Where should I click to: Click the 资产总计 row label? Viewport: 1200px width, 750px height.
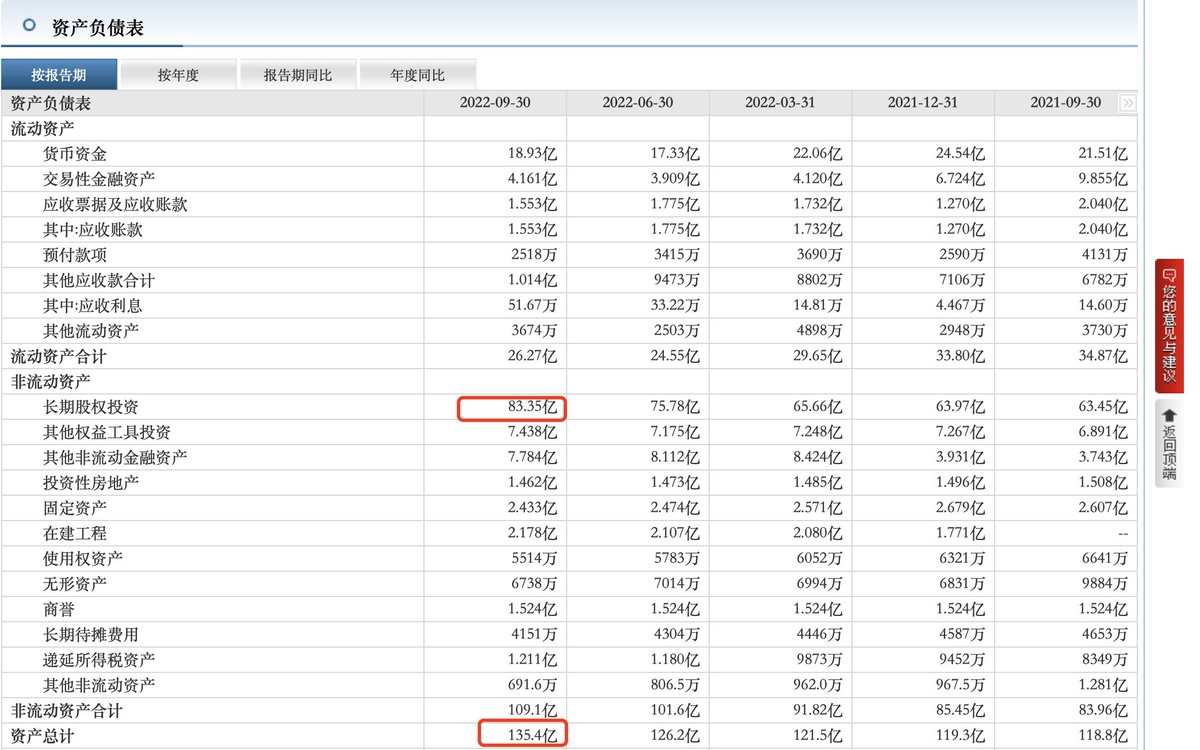coord(42,736)
